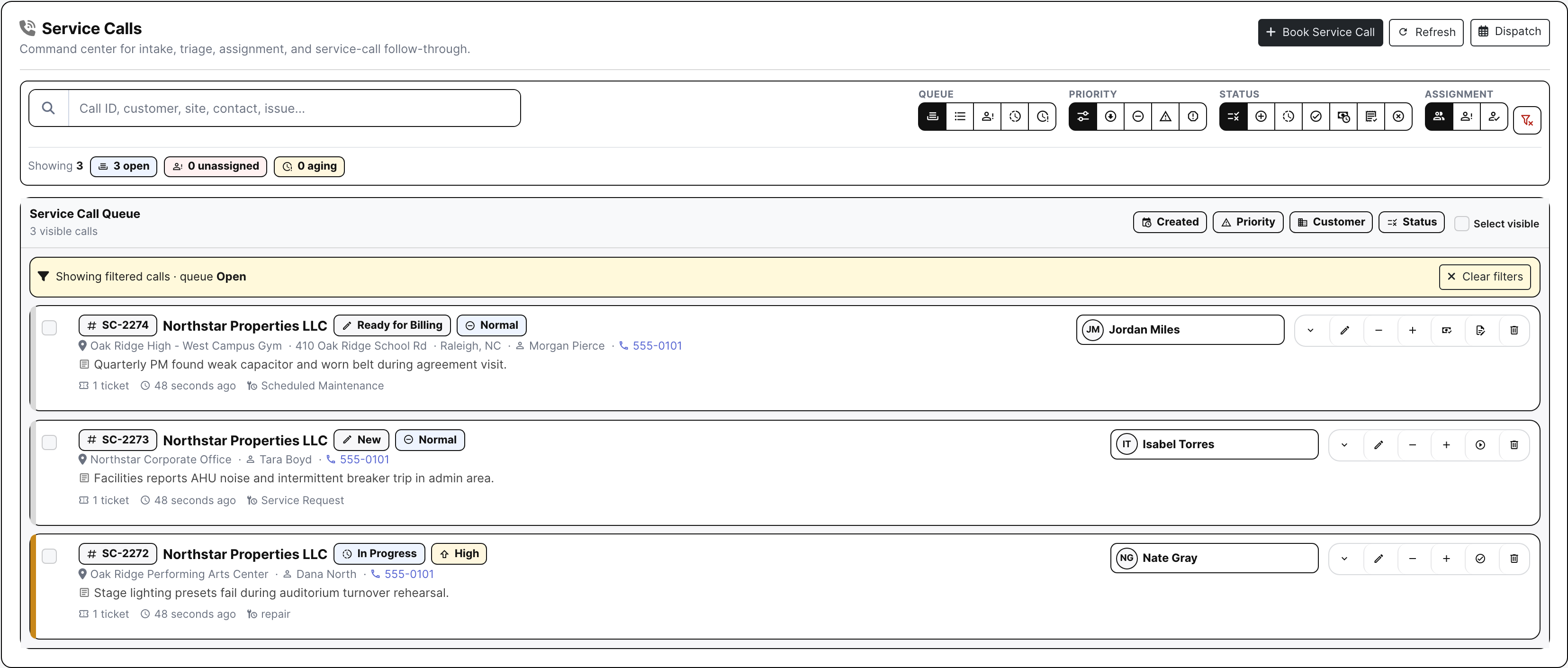Tick the checkbox for call SC-2274

coord(49,328)
